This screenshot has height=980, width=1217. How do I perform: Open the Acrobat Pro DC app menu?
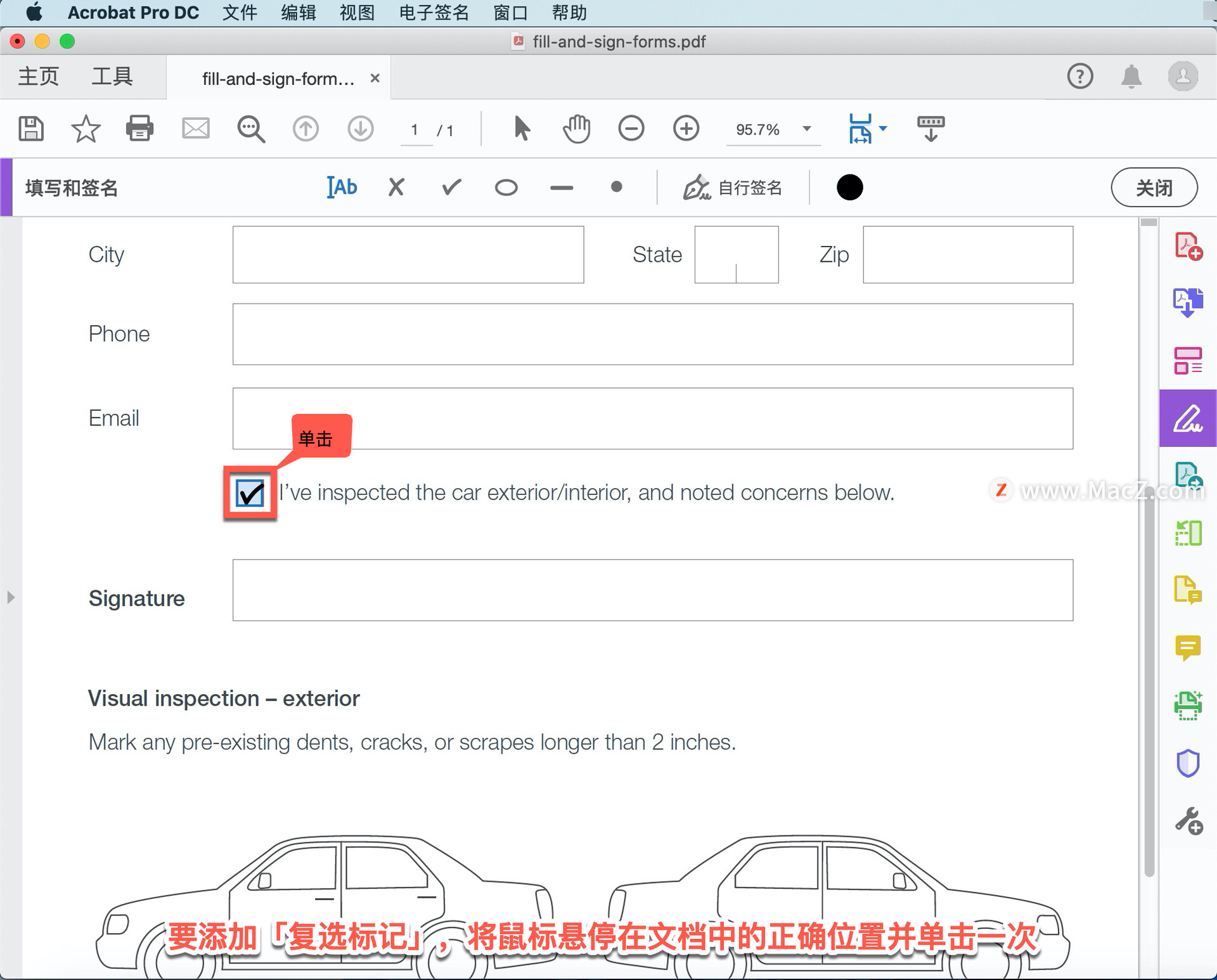coord(133,13)
